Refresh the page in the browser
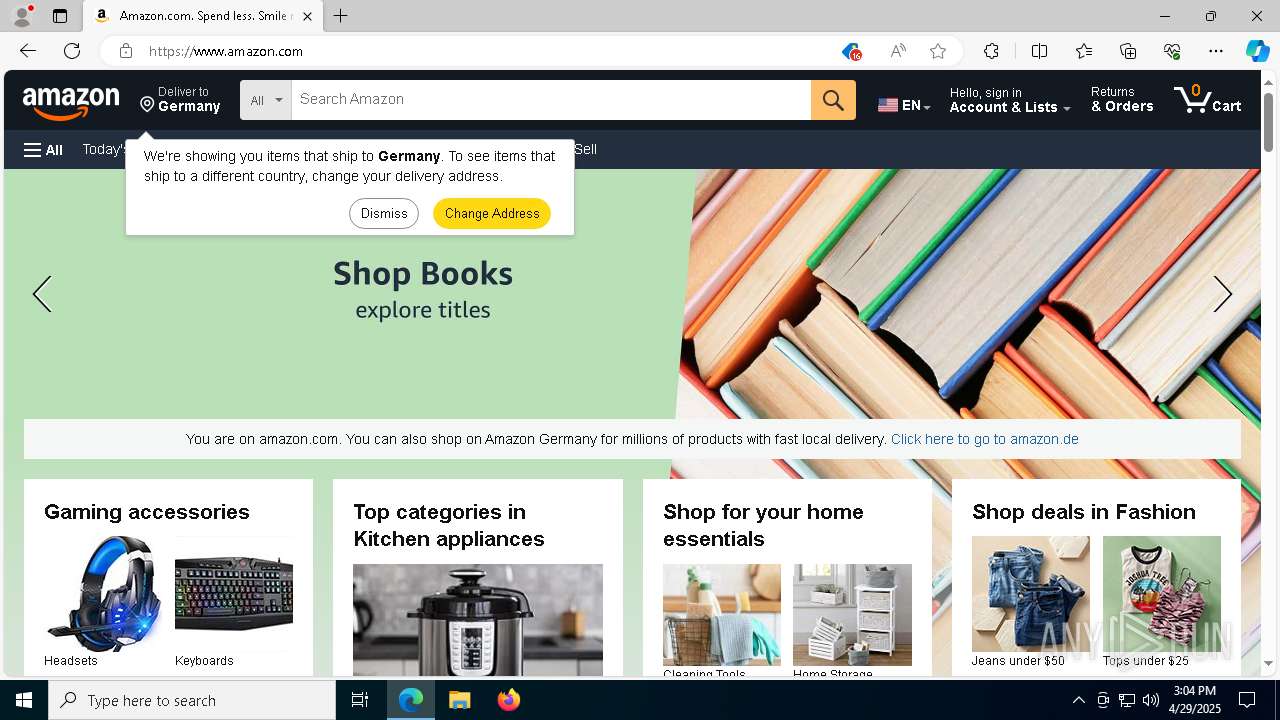Viewport: 1280px width, 720px height. tap(72, 51)
